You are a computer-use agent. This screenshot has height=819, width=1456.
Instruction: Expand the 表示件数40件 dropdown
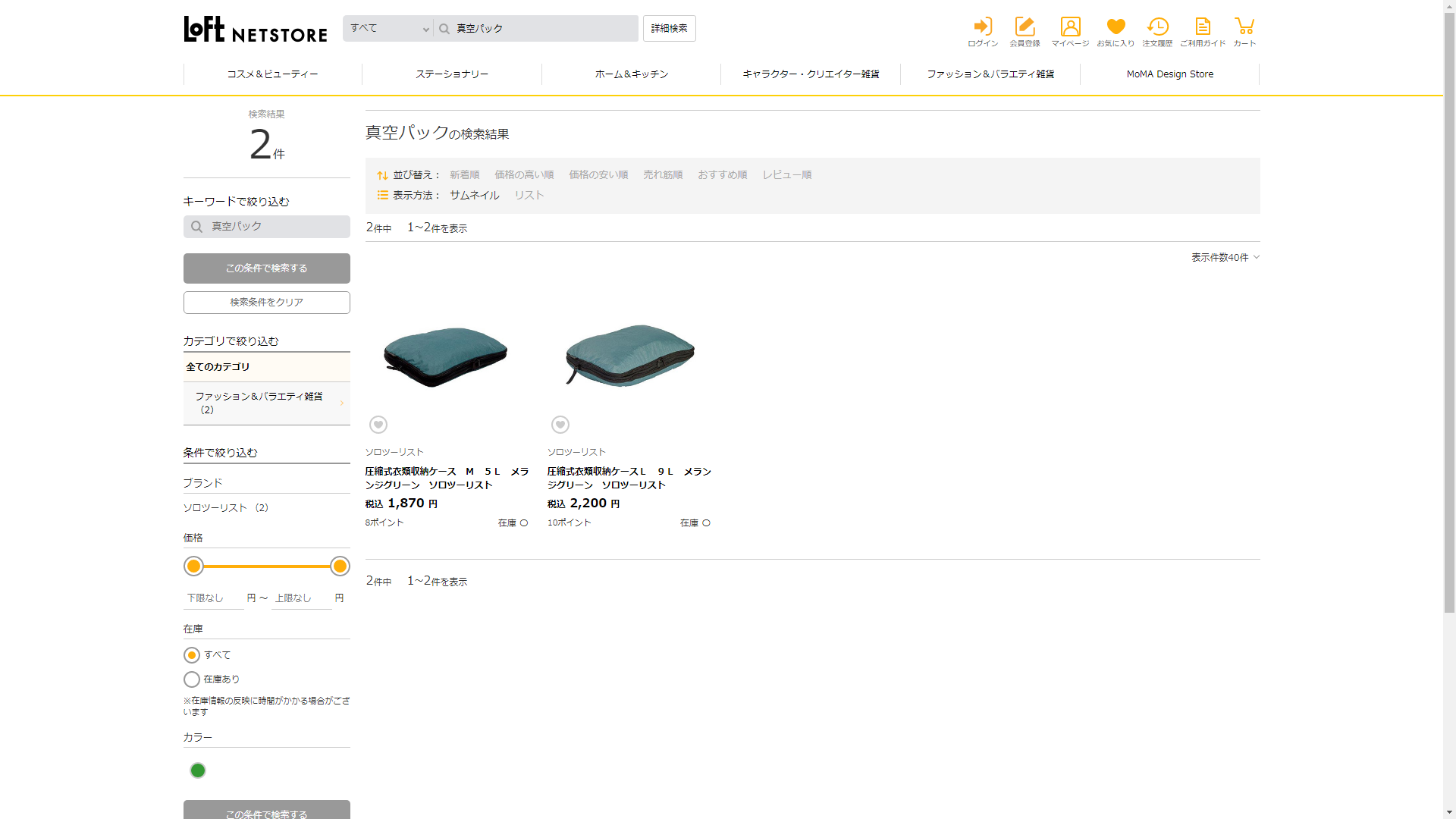(1225, 258)
